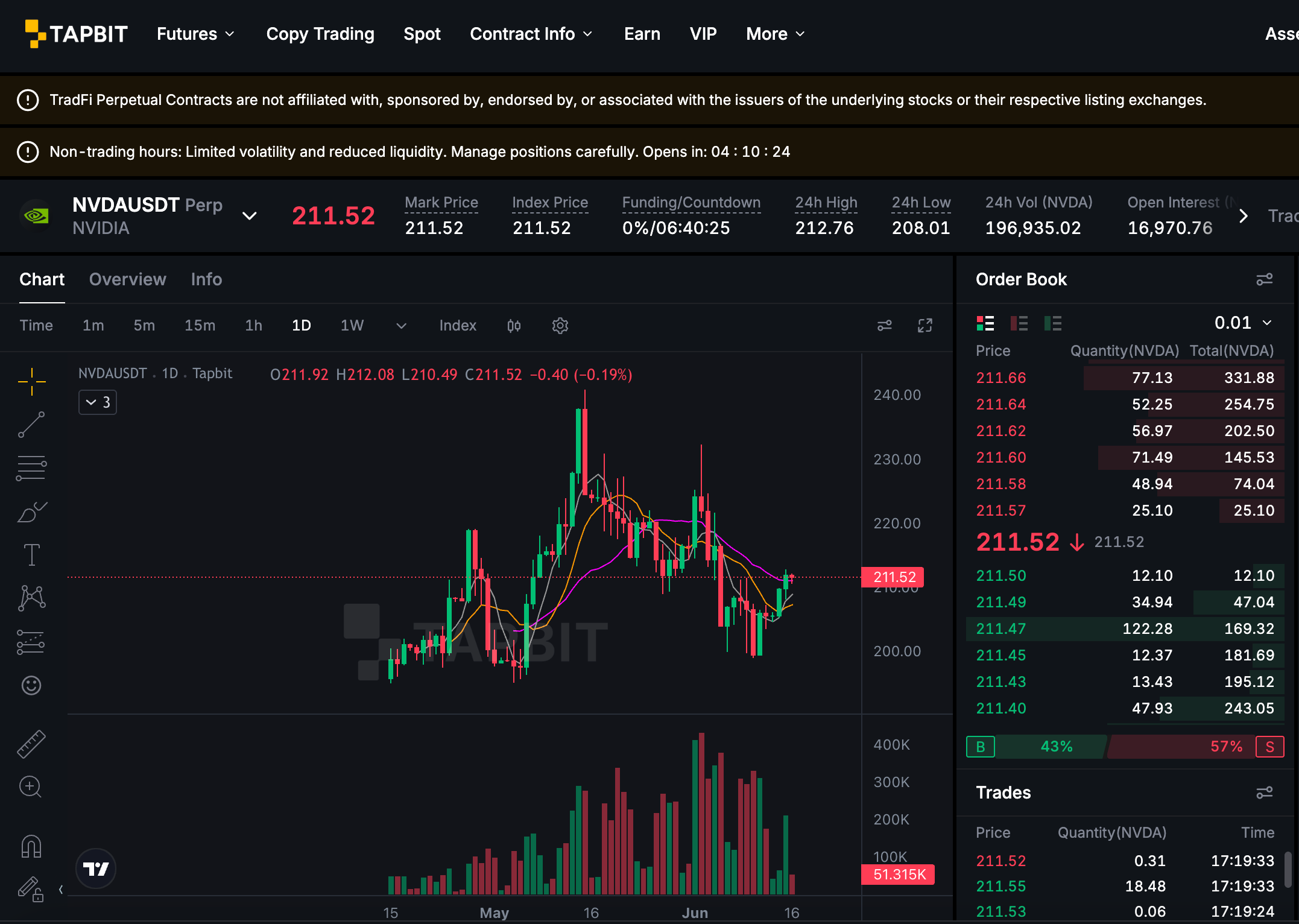Select ask price 211.66 row

[x=1125, y=378]
